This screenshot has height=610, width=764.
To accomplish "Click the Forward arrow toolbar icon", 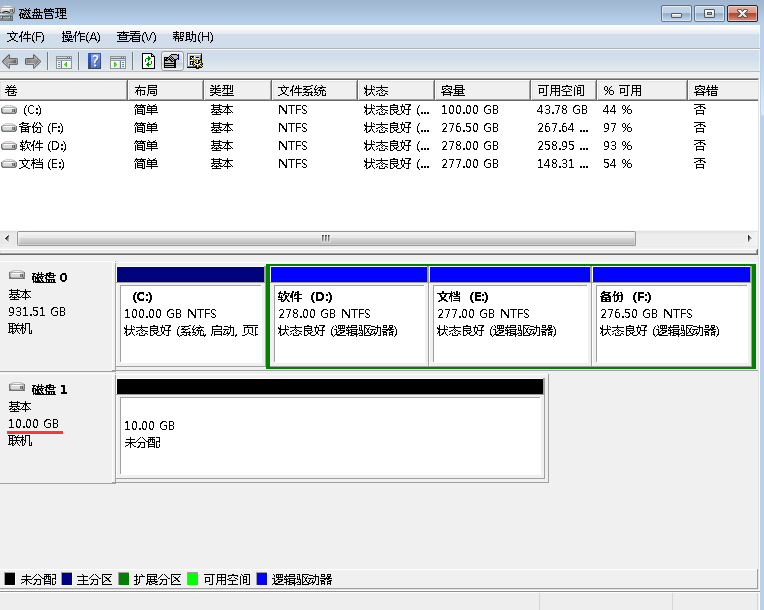I will [33, 61].
